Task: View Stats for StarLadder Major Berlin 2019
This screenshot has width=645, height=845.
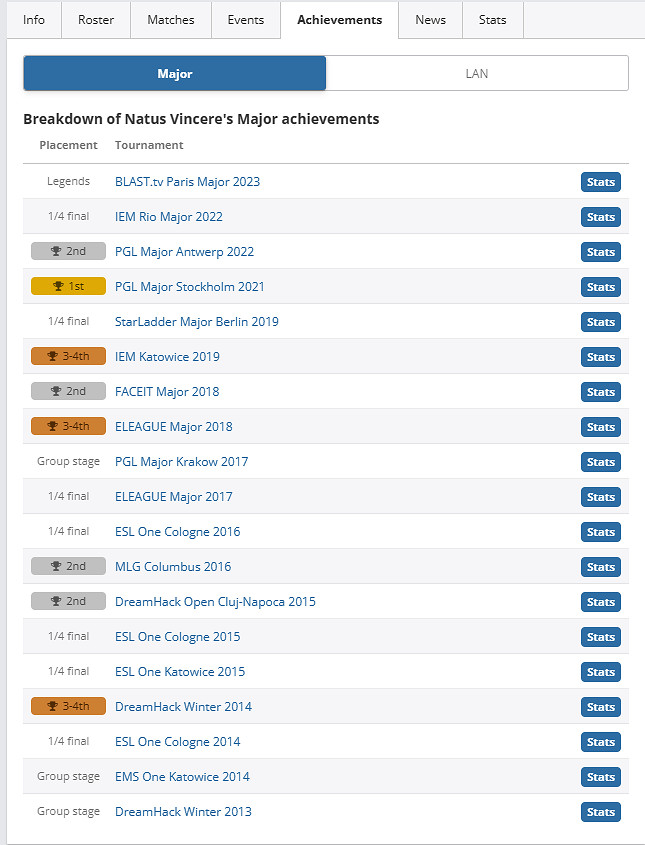Action: click(600, 322)
